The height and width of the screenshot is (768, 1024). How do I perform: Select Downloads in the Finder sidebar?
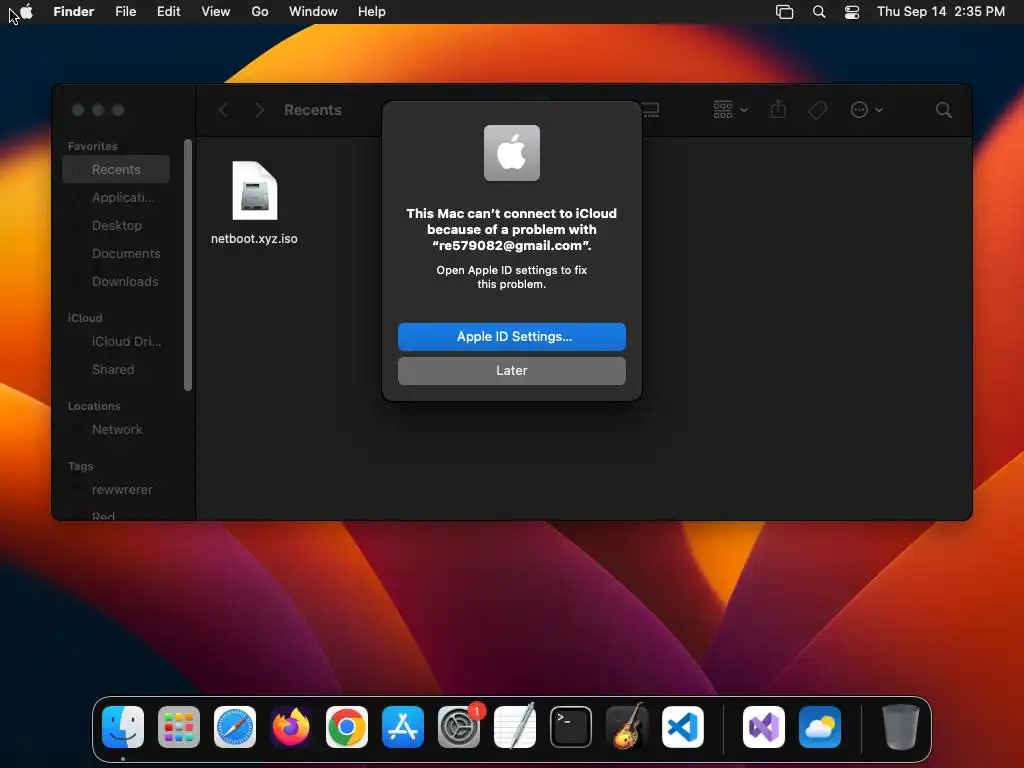coord(116,281)
